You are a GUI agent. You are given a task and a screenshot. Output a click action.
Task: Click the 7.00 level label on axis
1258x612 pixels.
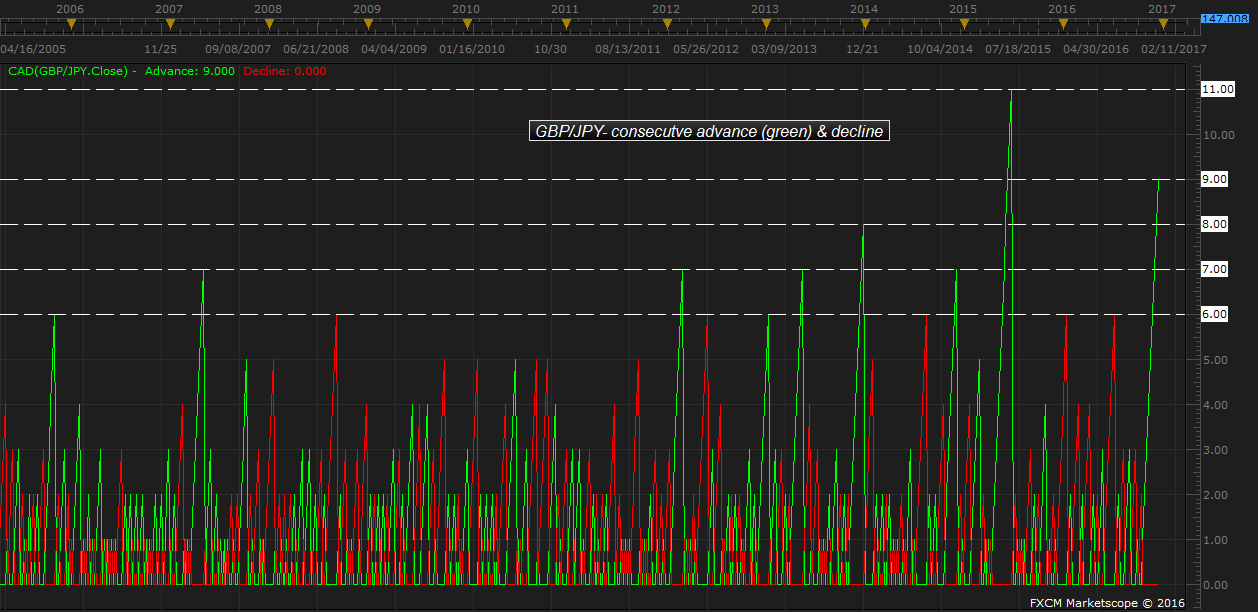[x=1217, y=270]
